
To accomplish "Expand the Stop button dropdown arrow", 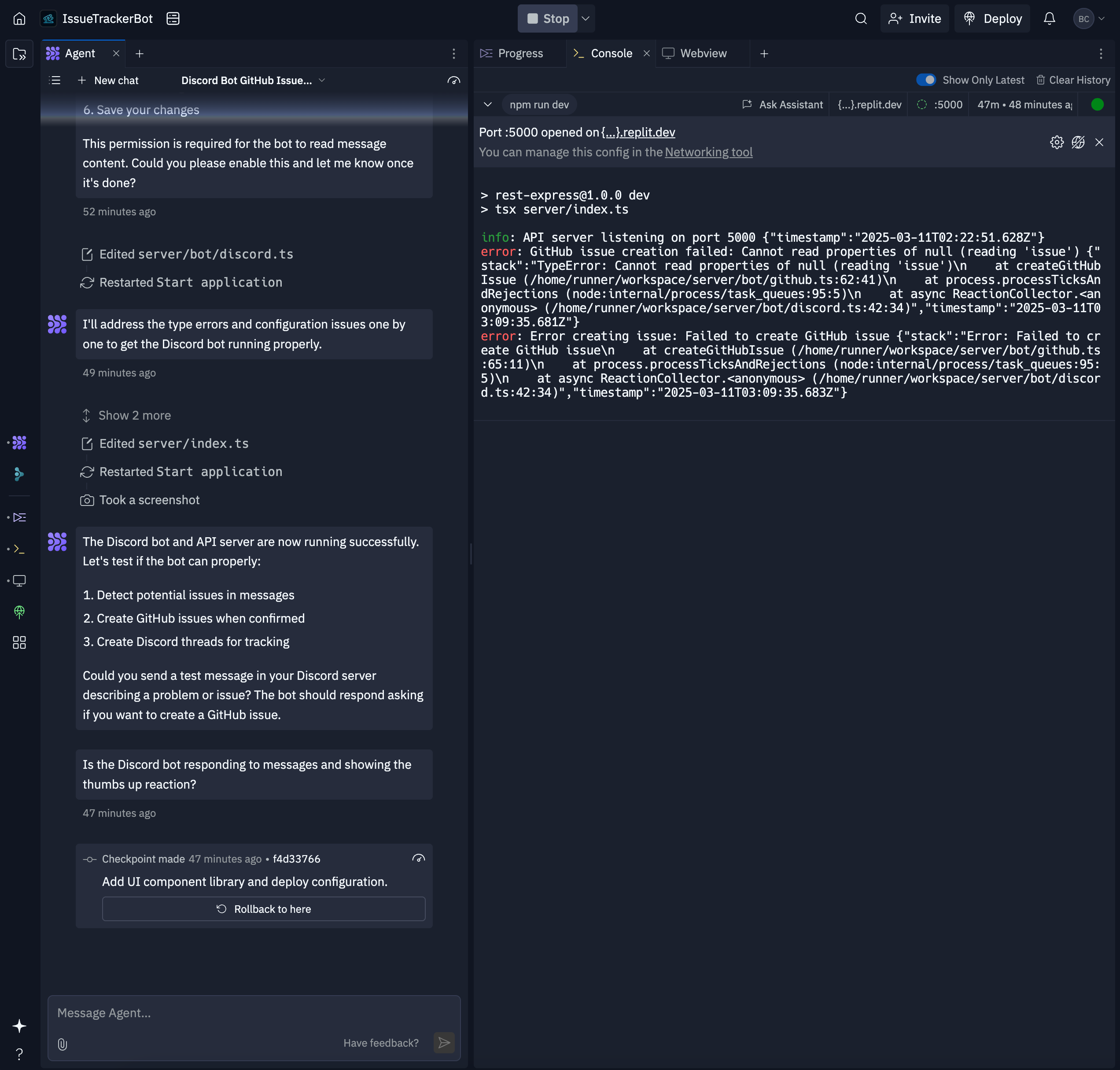I will 586,19.
